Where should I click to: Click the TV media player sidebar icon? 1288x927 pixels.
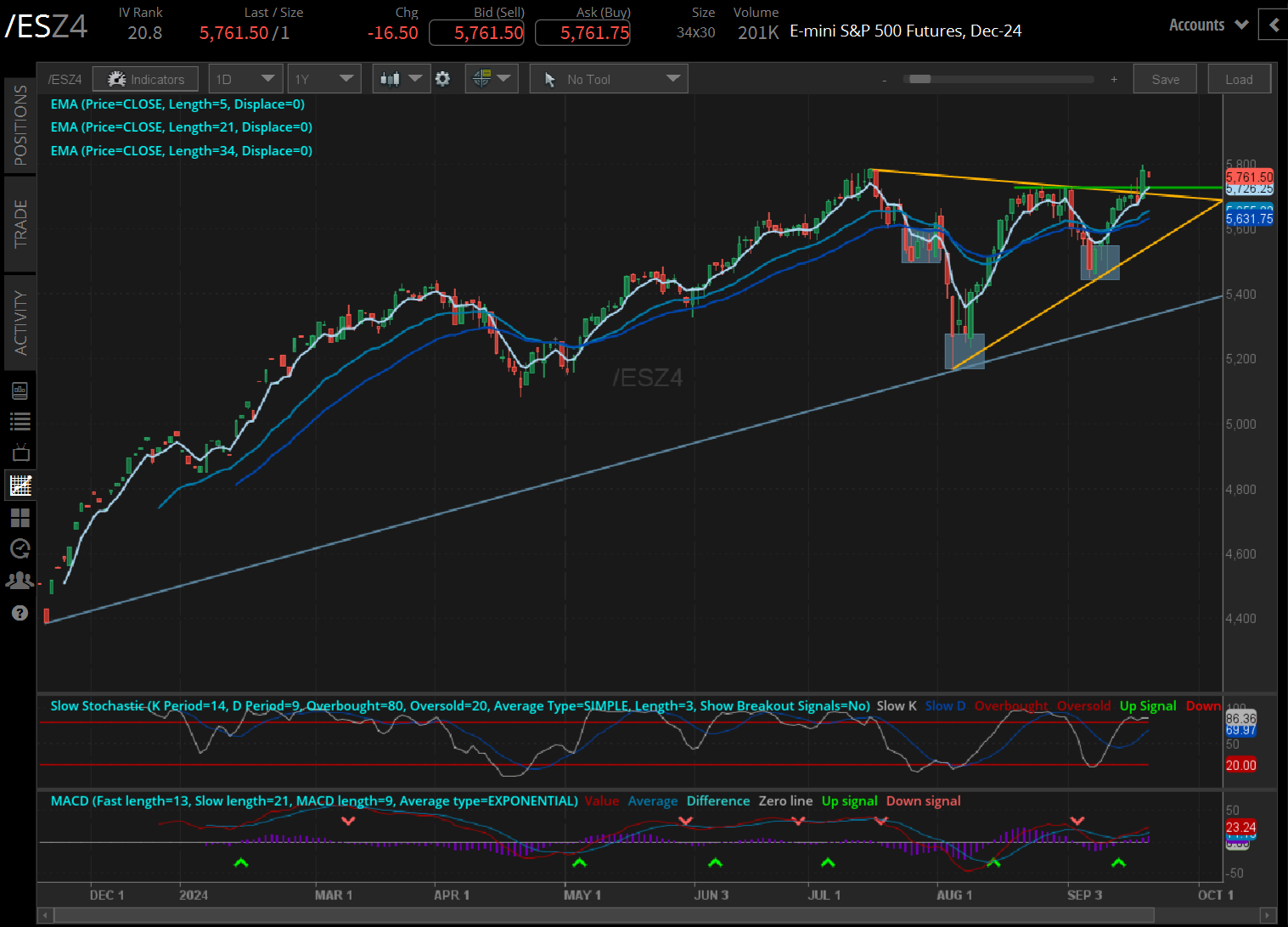pyautogui.click(x=20, y=452)
